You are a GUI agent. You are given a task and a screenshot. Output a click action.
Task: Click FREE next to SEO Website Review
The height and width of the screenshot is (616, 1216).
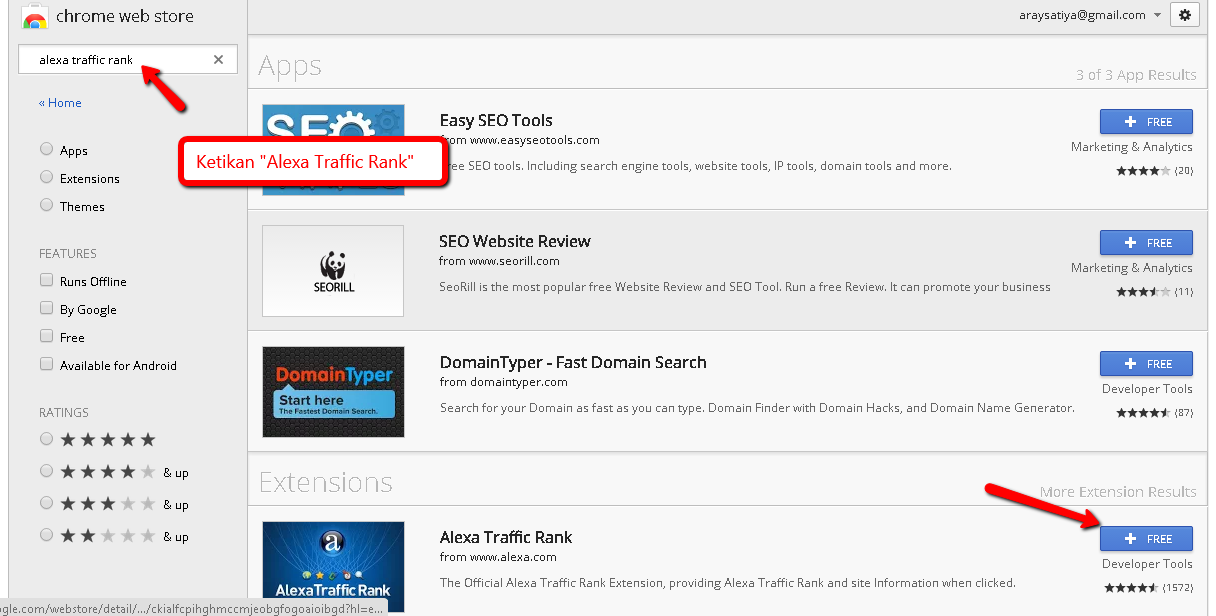pos(1146,242)
